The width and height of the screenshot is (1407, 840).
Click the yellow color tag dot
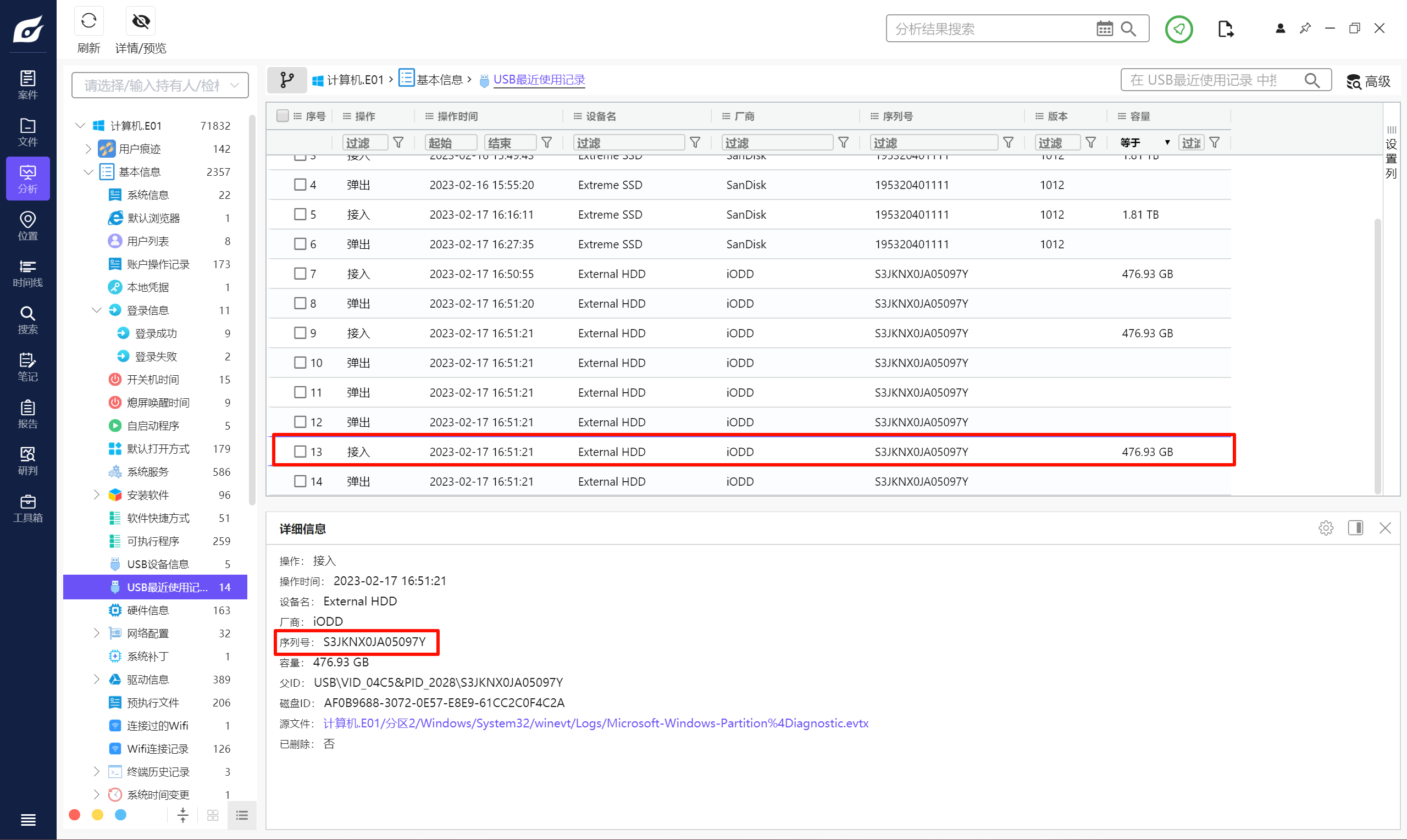(x=97, y=815)
